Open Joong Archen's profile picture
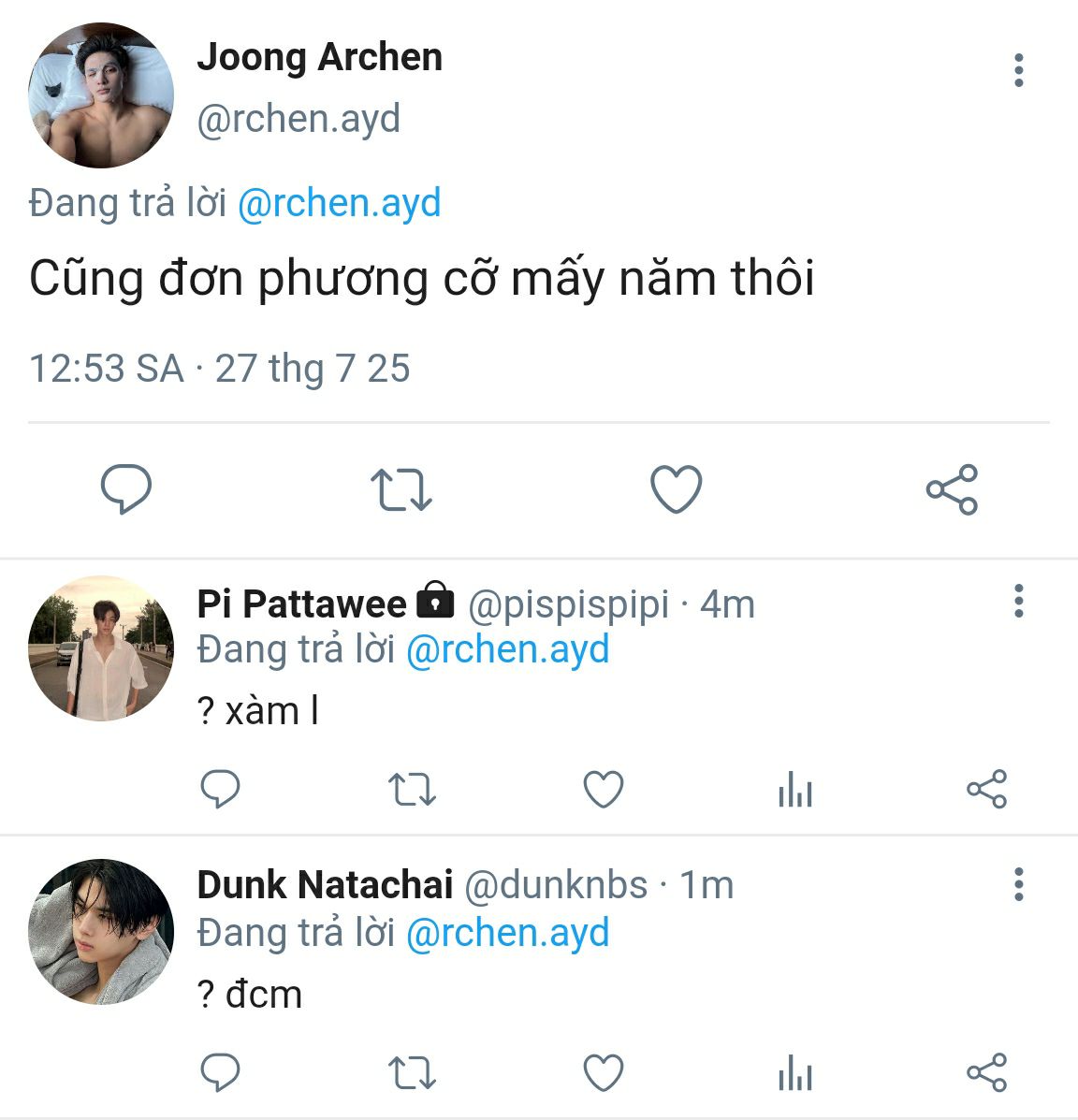This screenshot has width=1078, height=1120. click(x=101, y=95)
